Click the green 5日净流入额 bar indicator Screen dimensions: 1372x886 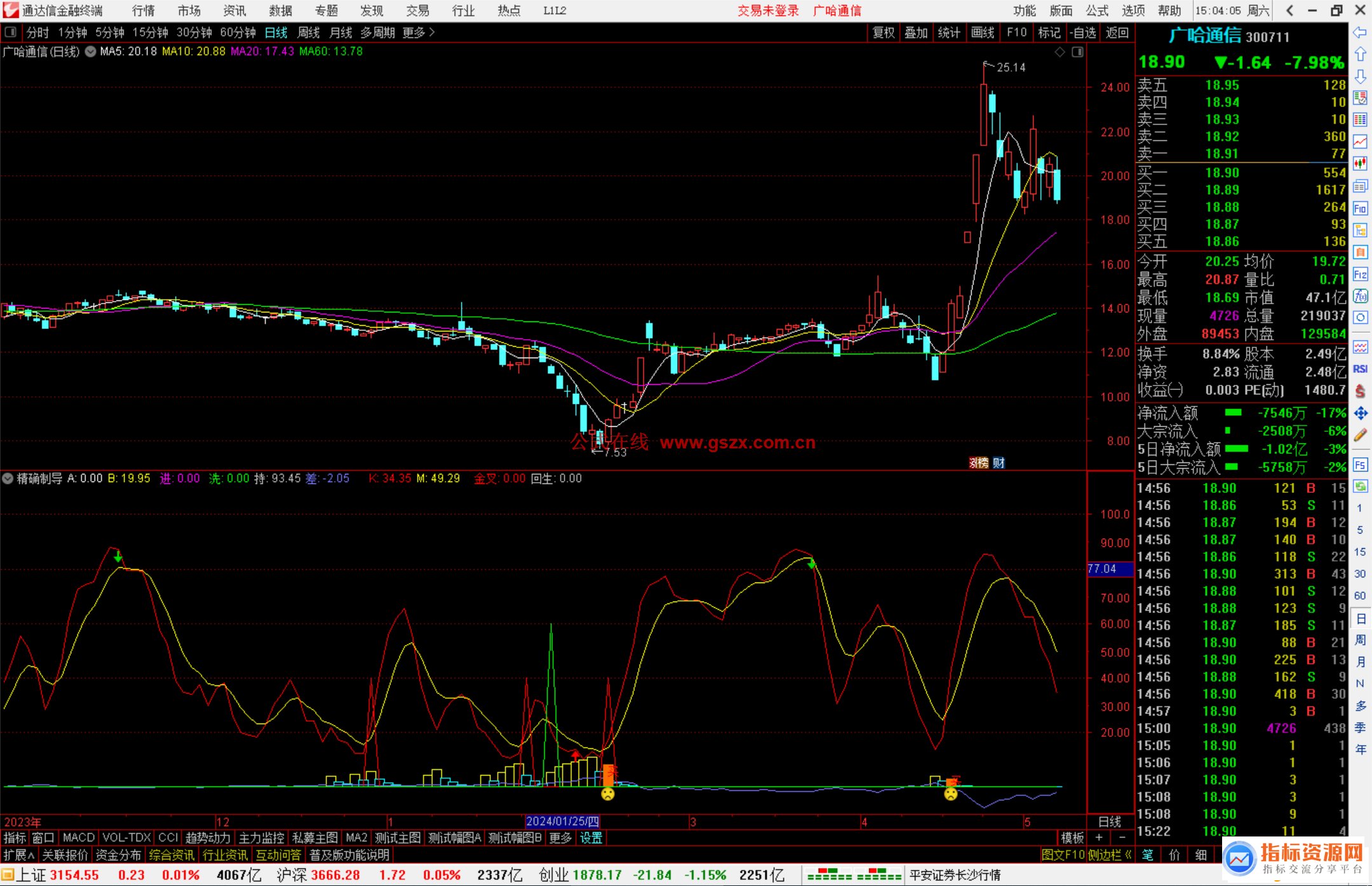pos(1236,449)
